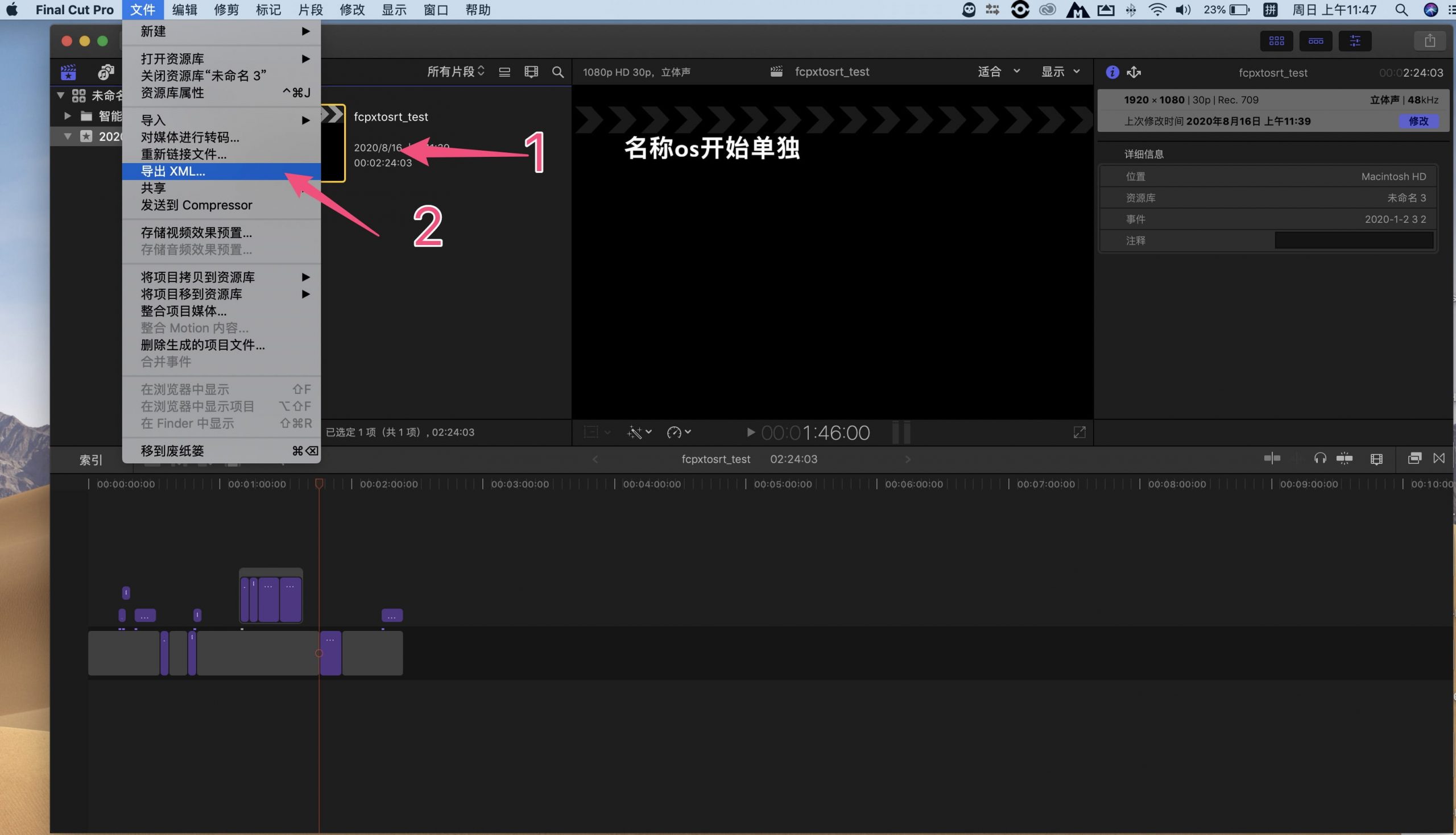Click the viewer play button
This screenshot has width=1456, height=835.
point(750,433)
